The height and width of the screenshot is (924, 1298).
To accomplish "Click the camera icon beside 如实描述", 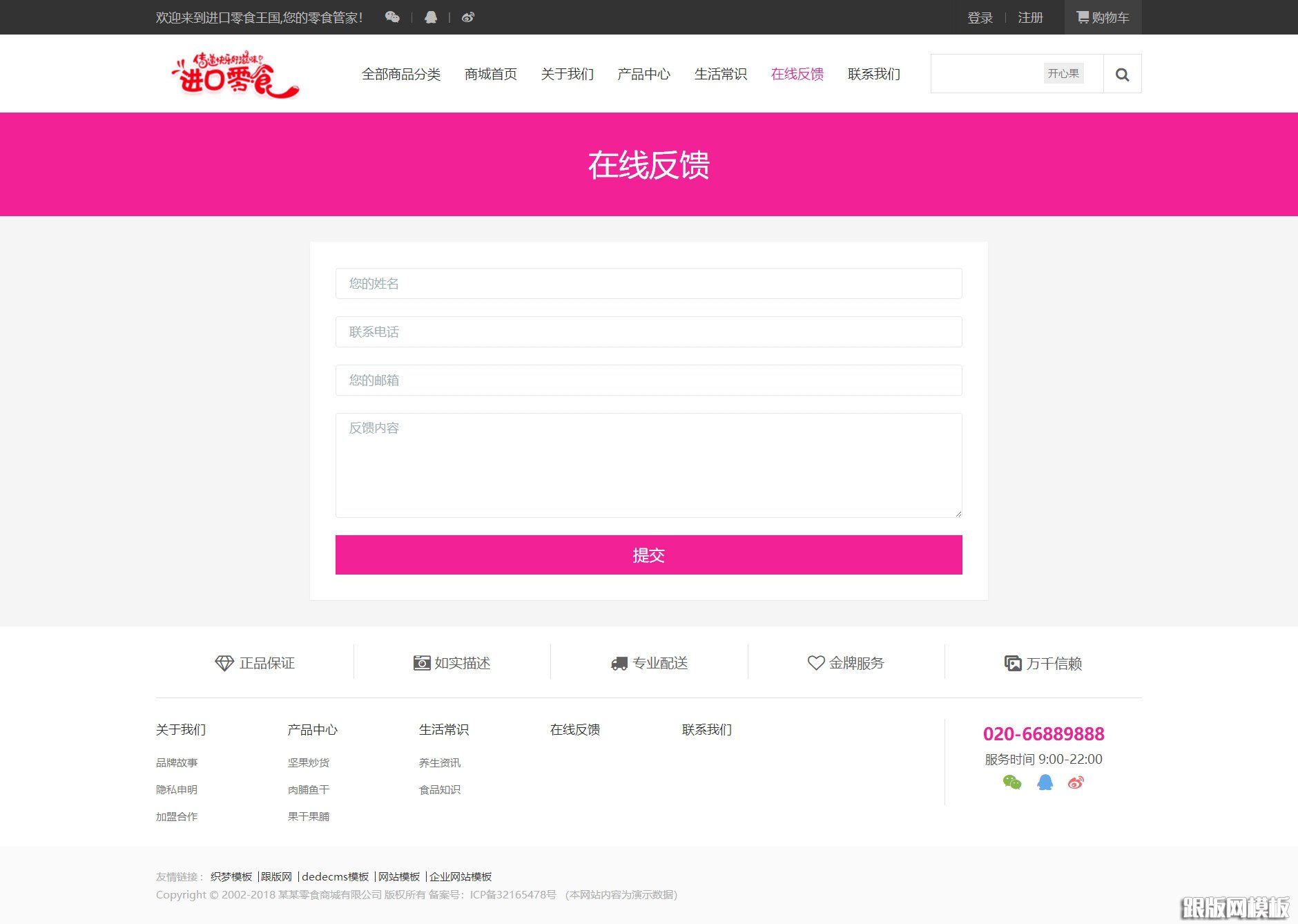I will (x=421, y=663).
